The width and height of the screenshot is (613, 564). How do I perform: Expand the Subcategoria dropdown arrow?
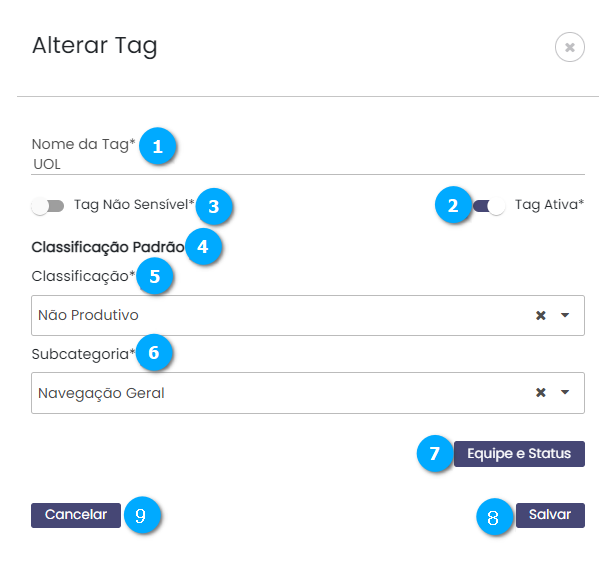[565, 393]
